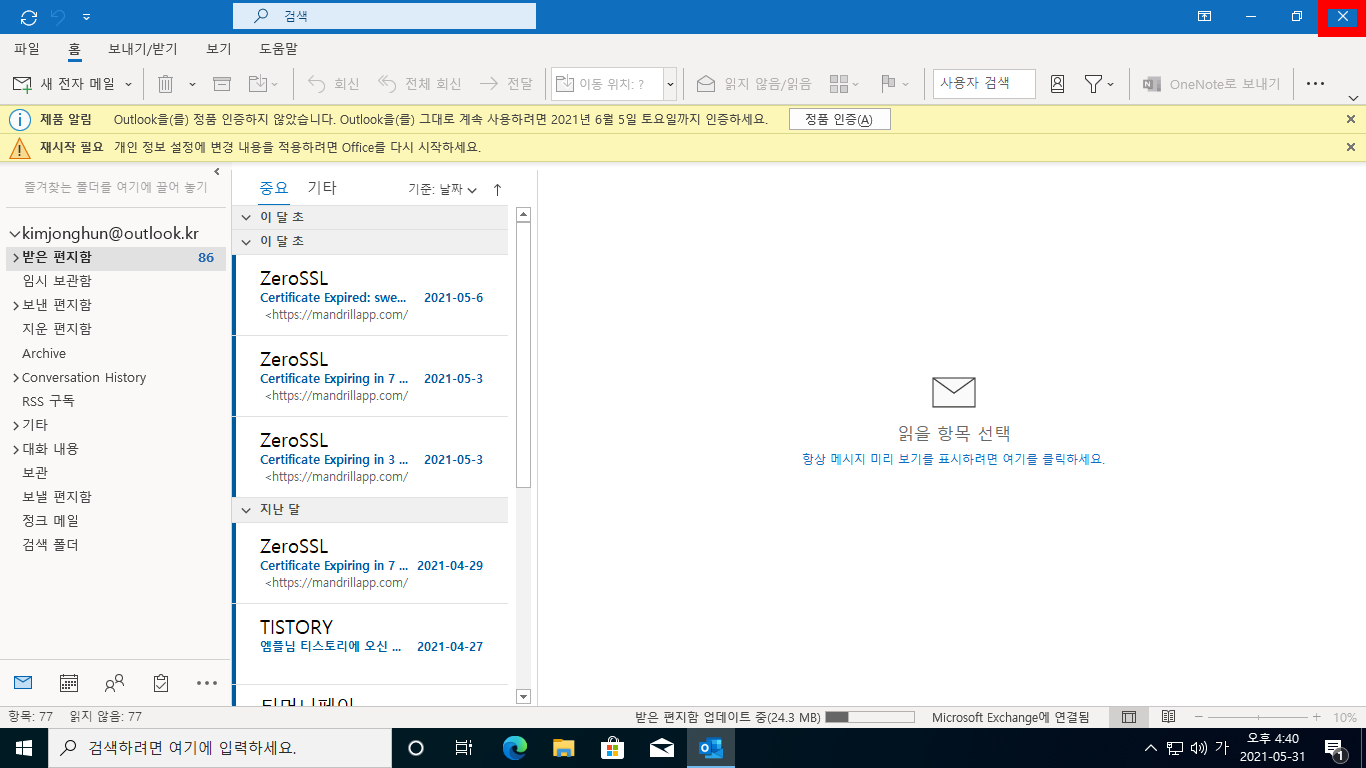Click Send/Receive all folders sync icon

(x=29, y=17)
